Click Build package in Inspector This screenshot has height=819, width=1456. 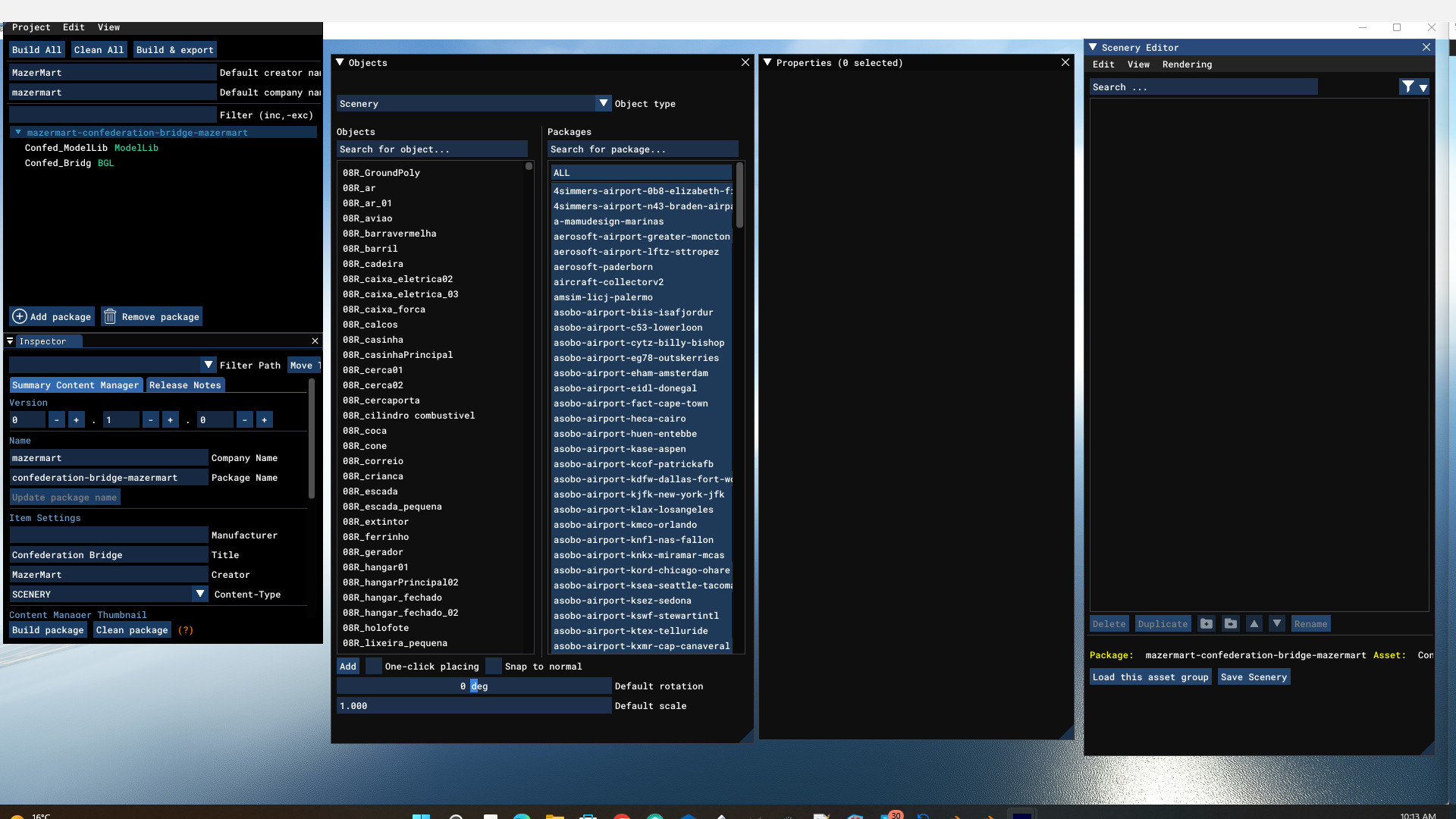(x=48, y=630)
